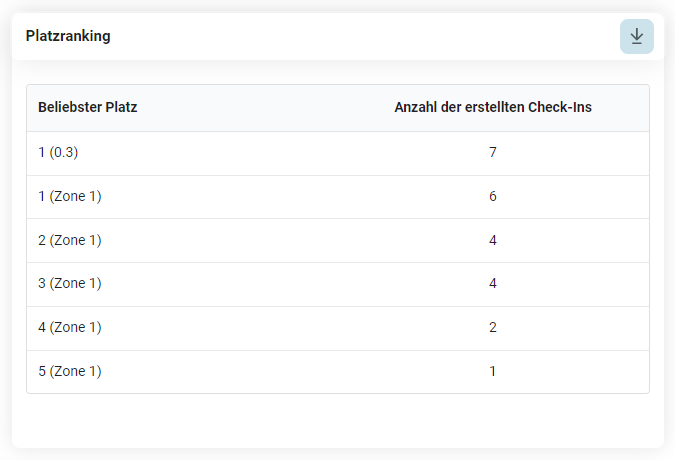Click check-in count 4 for 2 (Zone 1)
This screenshot has width=675, height=460.
493,240
